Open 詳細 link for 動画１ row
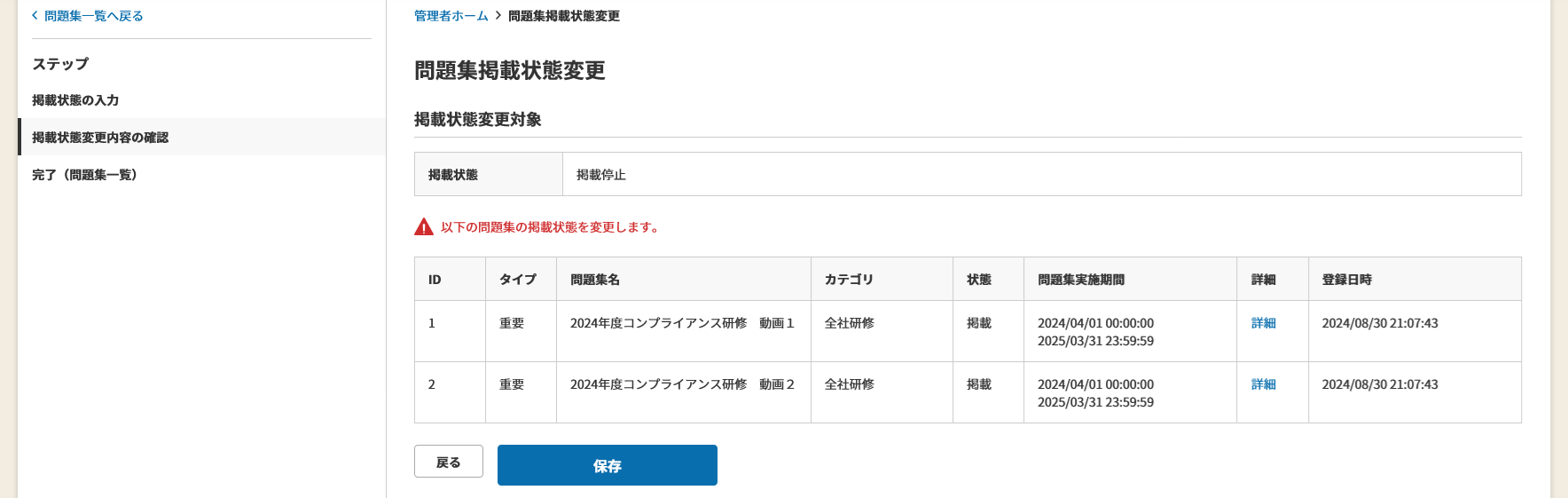Screen dimensions: 1568x498 (1263, 323)
